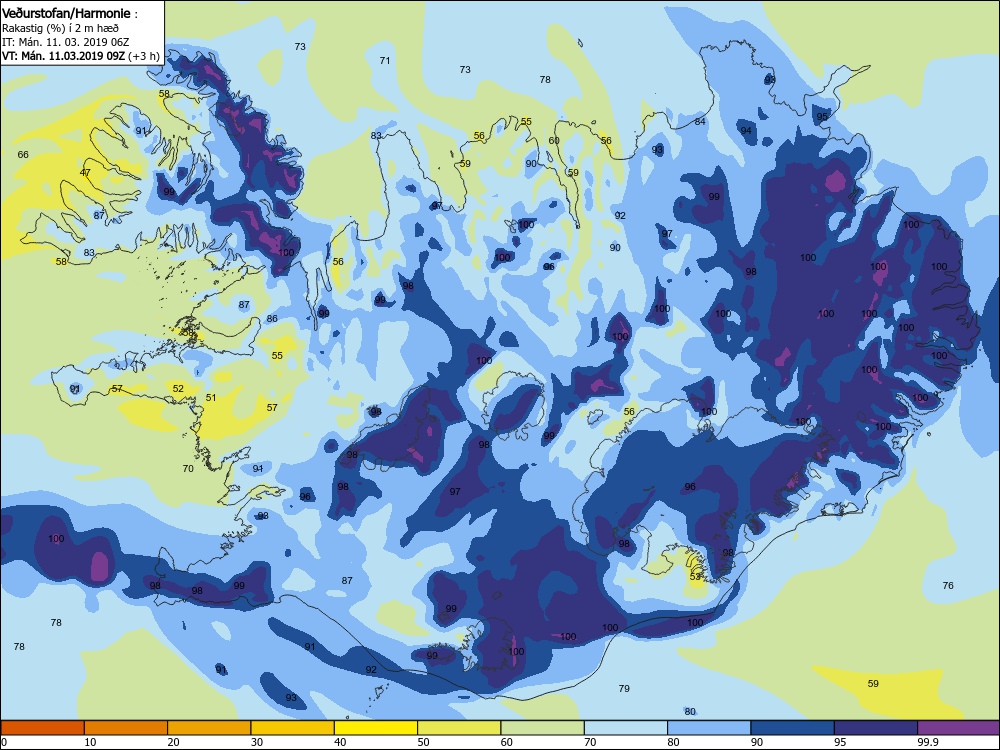Click the 20 label in the legend
This screenshot has height=750, width=1000.
(x=173, y=742)
